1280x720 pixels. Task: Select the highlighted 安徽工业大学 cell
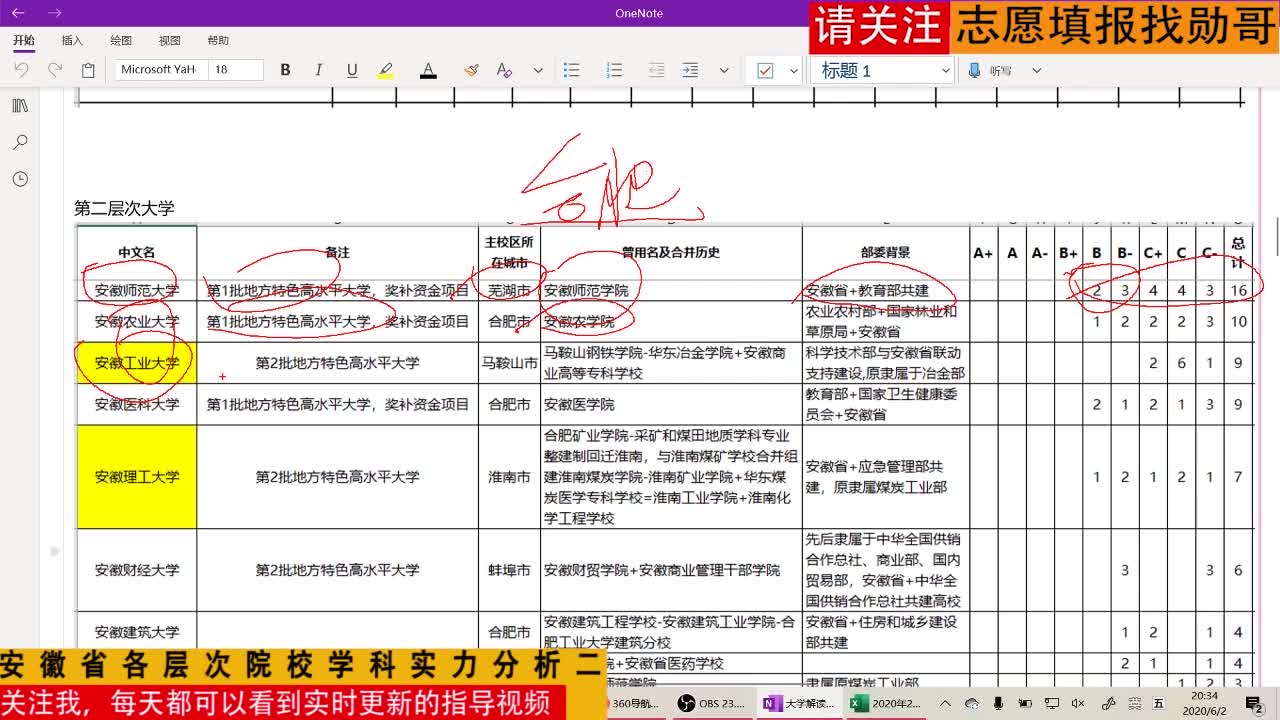pos(137,363)
